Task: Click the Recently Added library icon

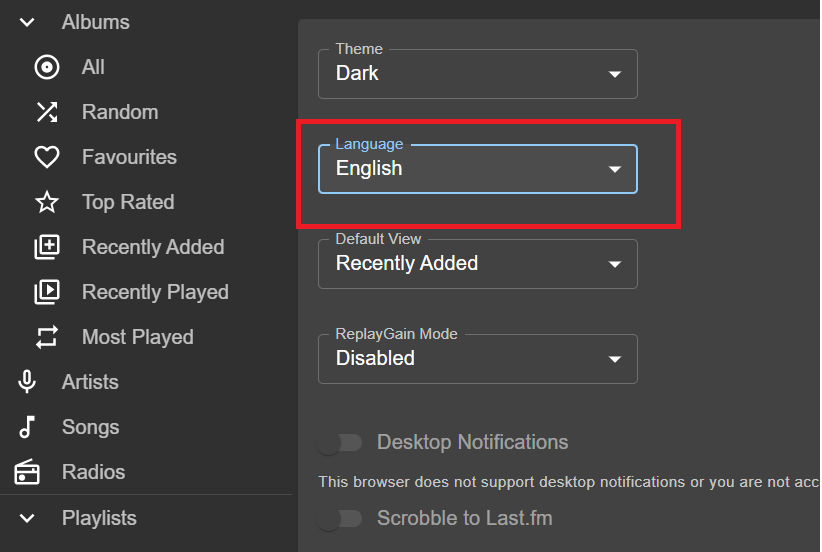Action: (x=47, y=247)
